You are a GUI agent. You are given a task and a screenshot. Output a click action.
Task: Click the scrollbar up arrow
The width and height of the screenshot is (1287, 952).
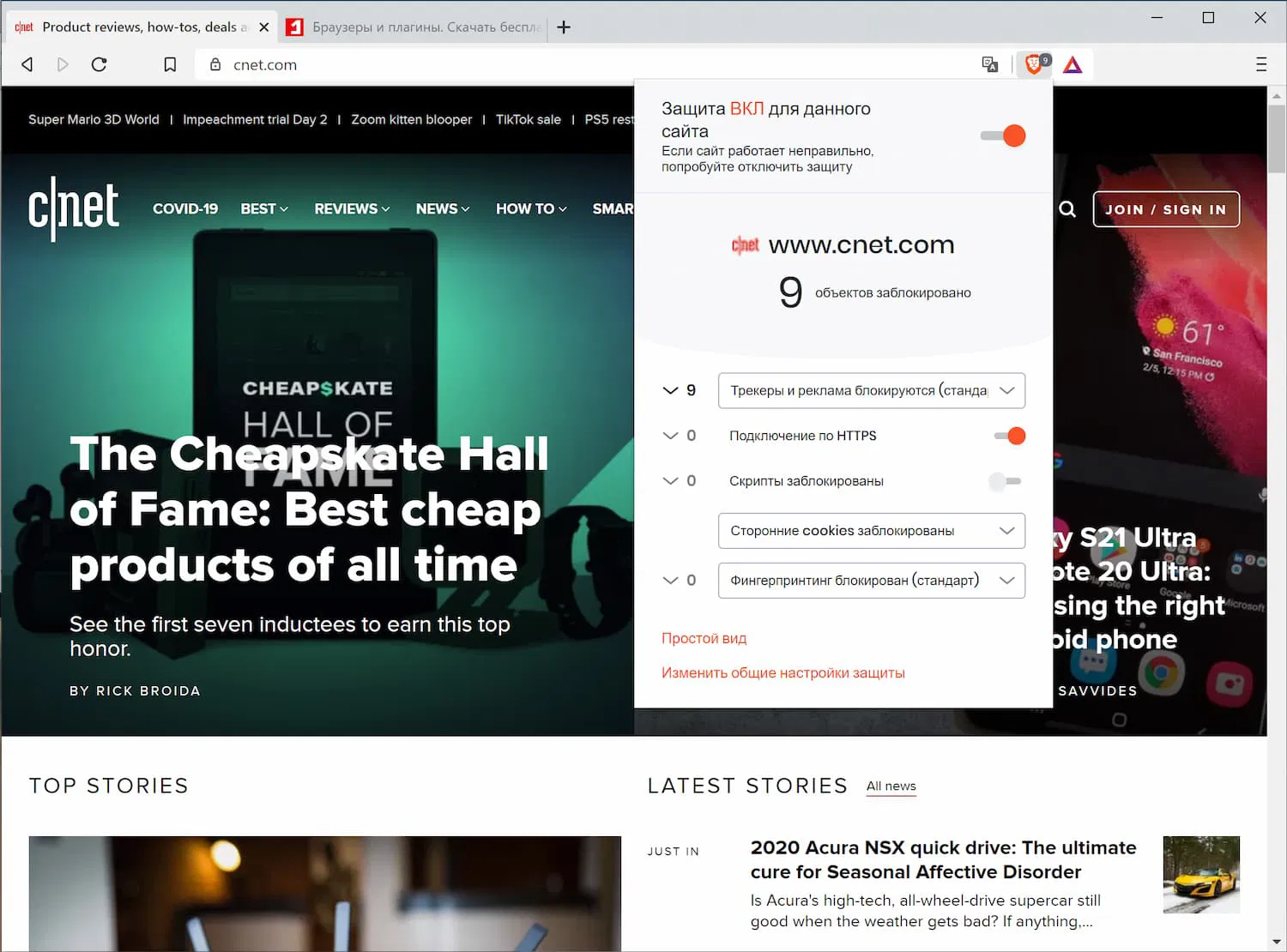1277,96
